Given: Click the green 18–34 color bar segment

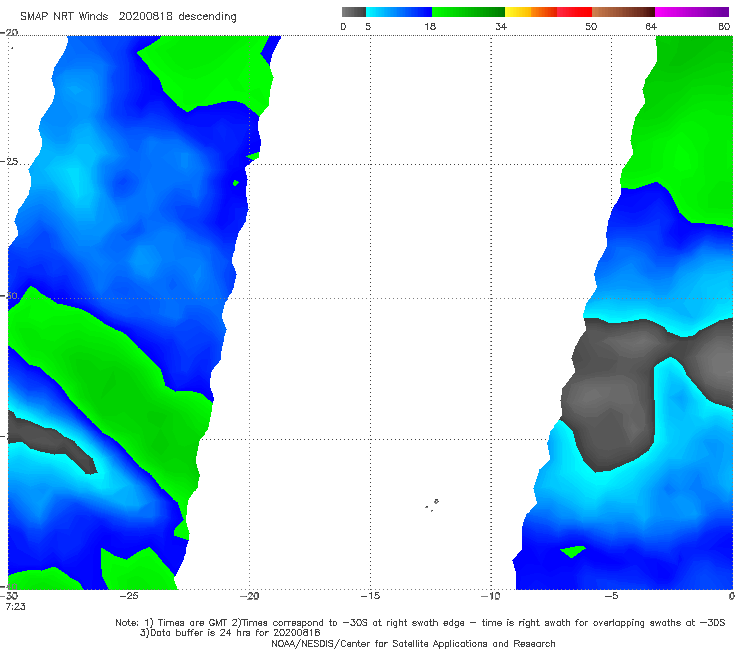Looking at the screenshot, I should click(468, 12).
